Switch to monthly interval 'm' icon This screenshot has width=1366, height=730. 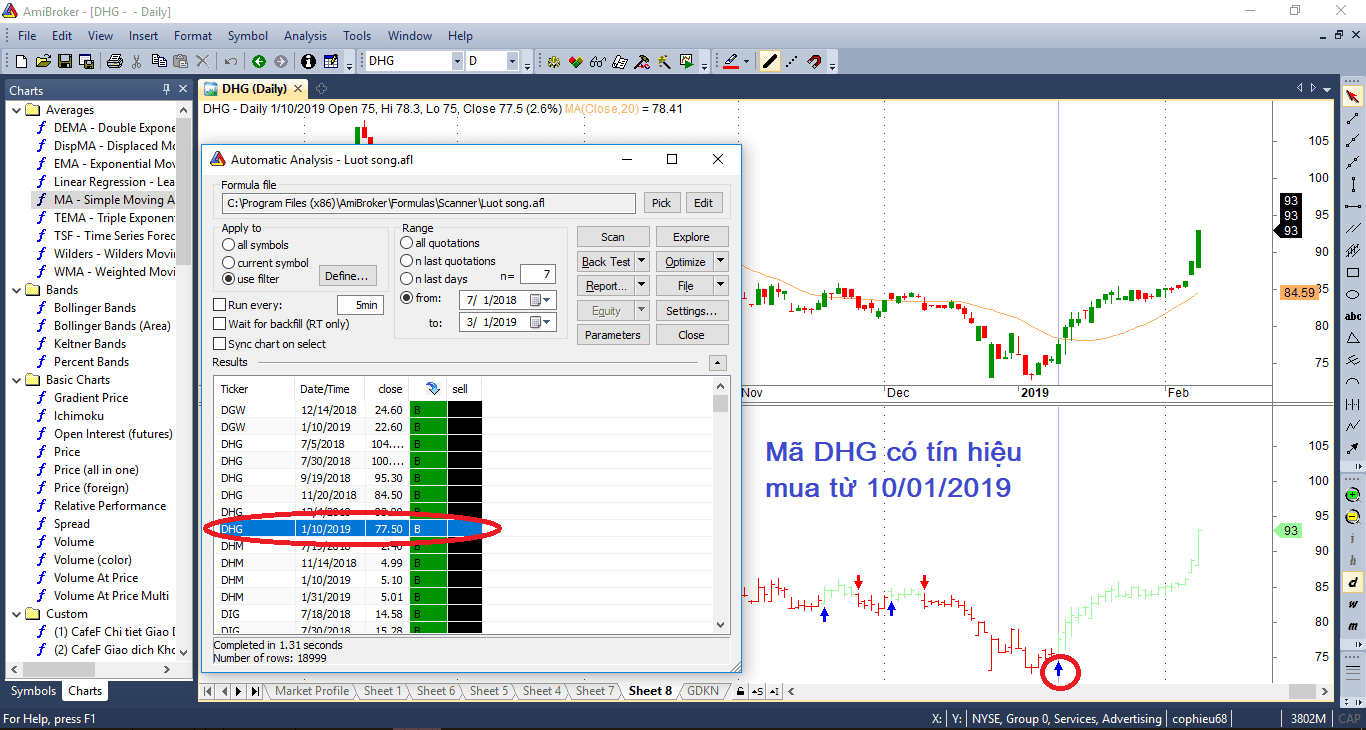(x=1353, y=626)
